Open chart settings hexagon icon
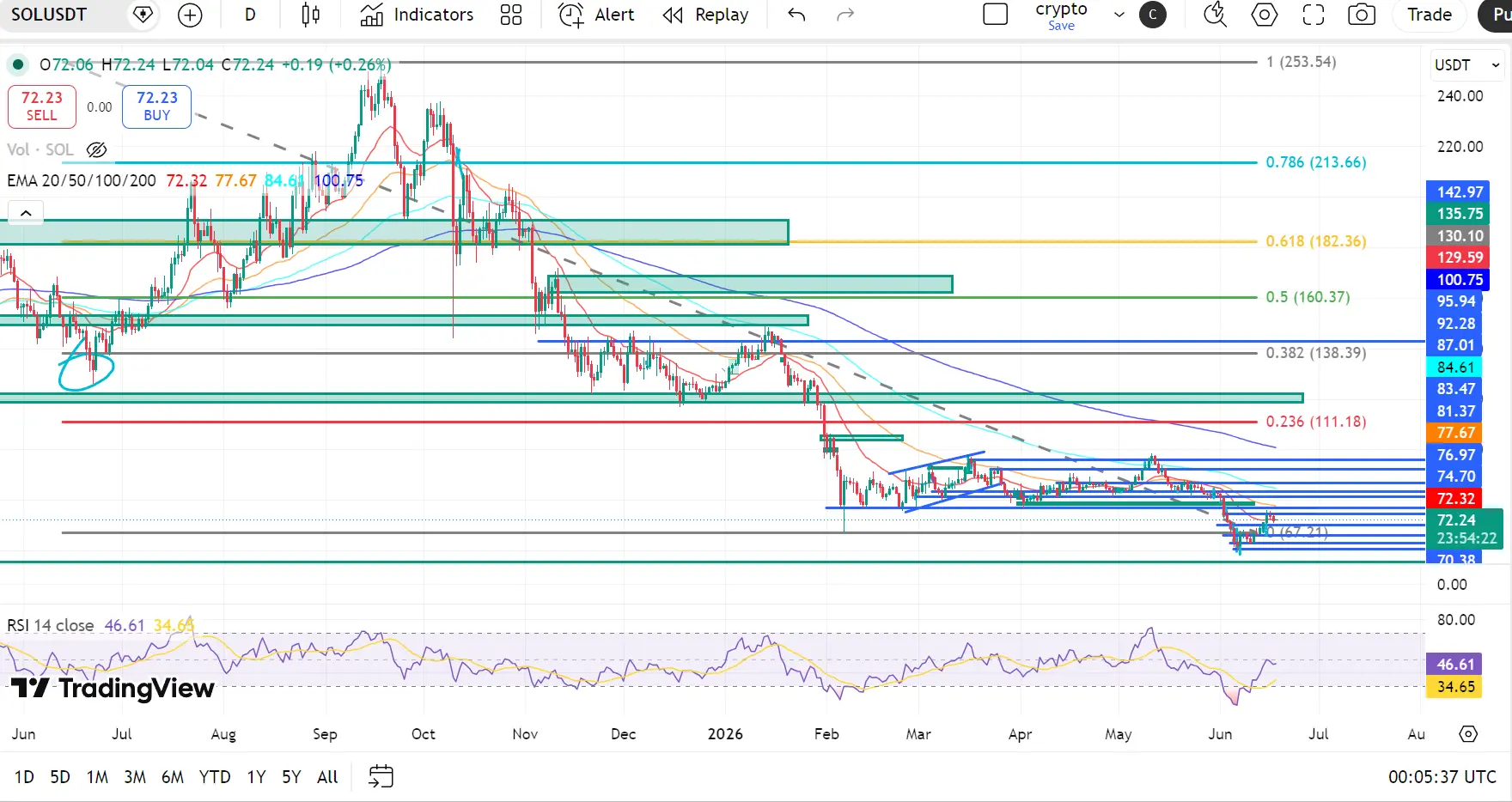This screenshot has height=802, width=1512. click(1264, 15)
